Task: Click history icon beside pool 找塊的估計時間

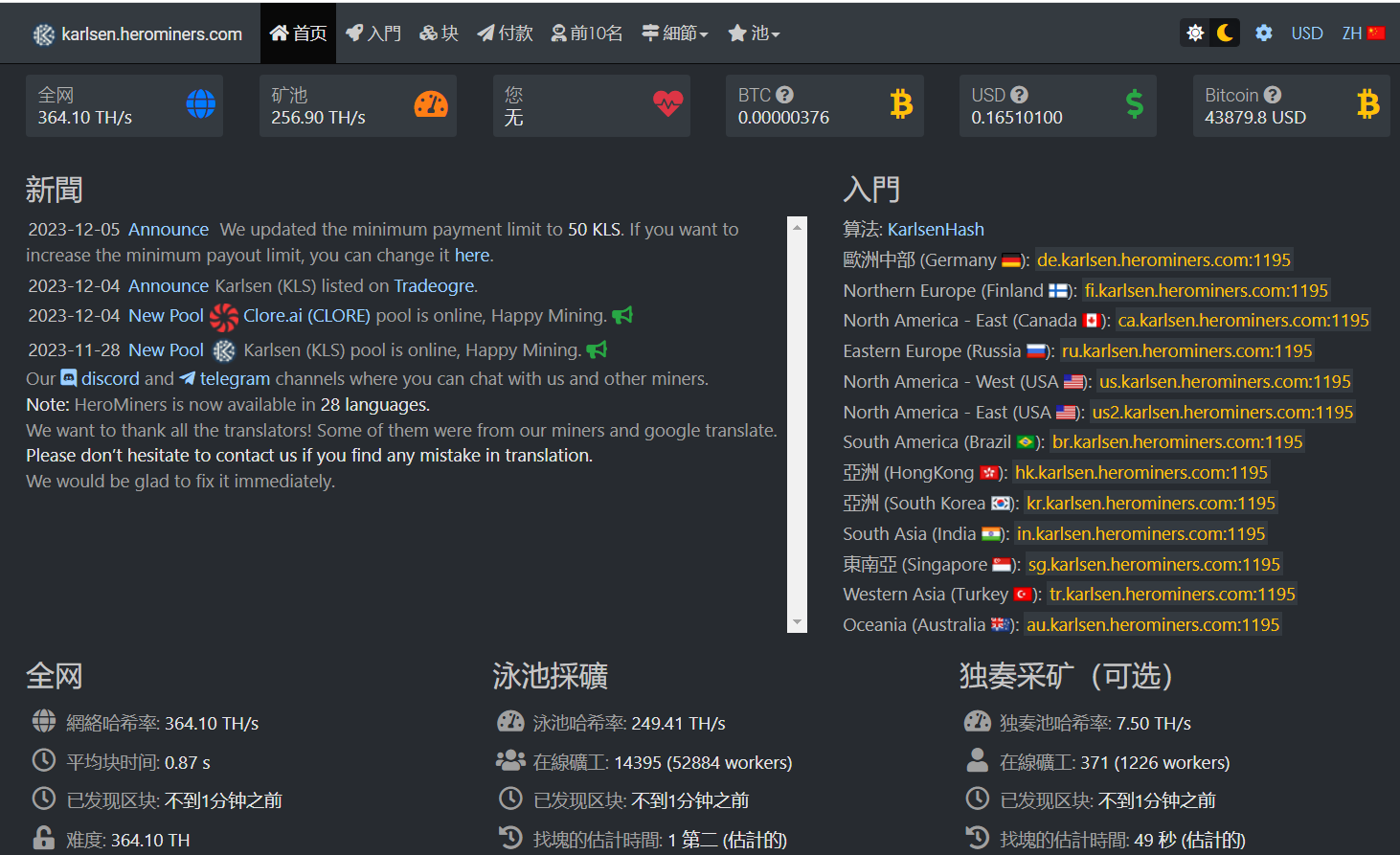Action: coord(510,838)
